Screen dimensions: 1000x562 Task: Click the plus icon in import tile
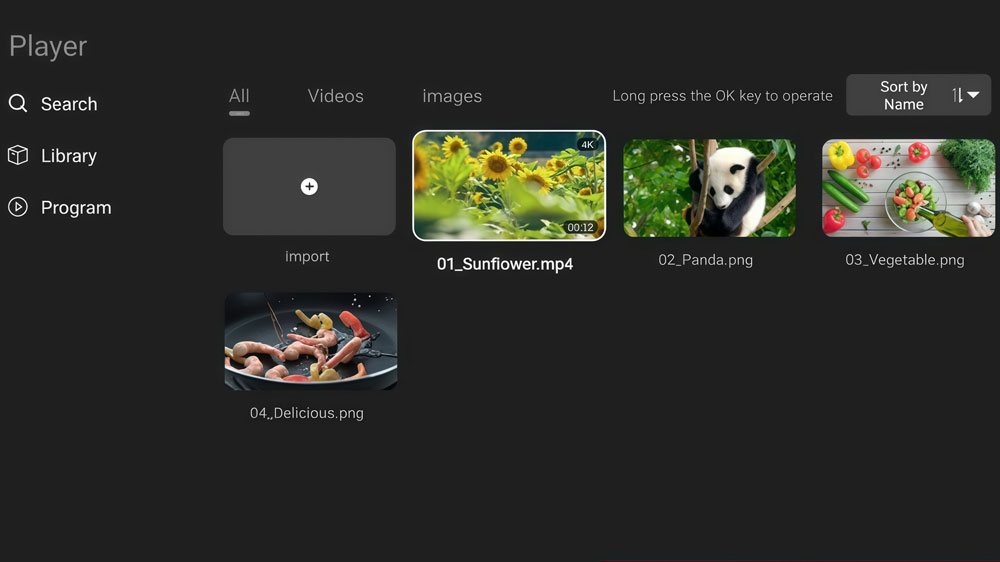309,186
